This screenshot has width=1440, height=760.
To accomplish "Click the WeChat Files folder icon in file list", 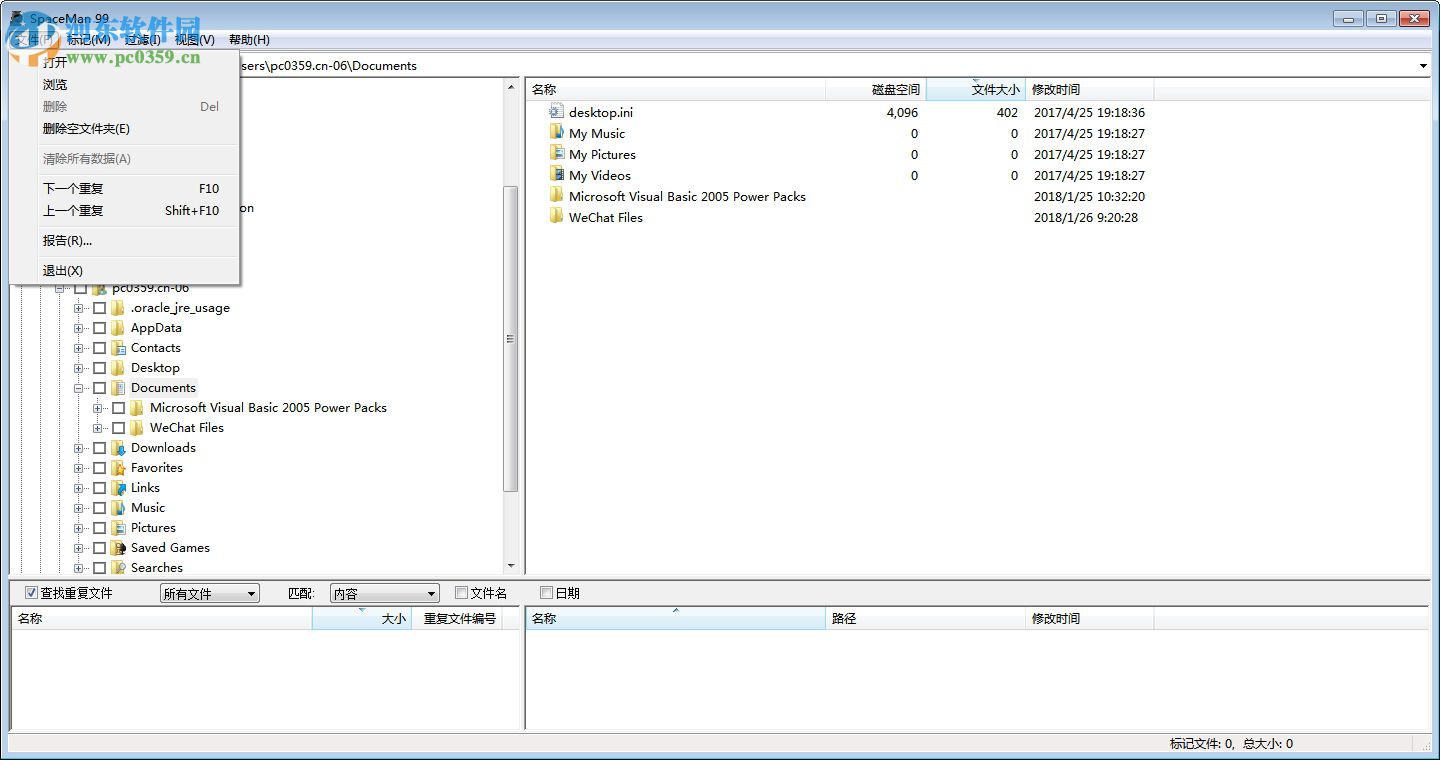I will click(x=557, y=217).
